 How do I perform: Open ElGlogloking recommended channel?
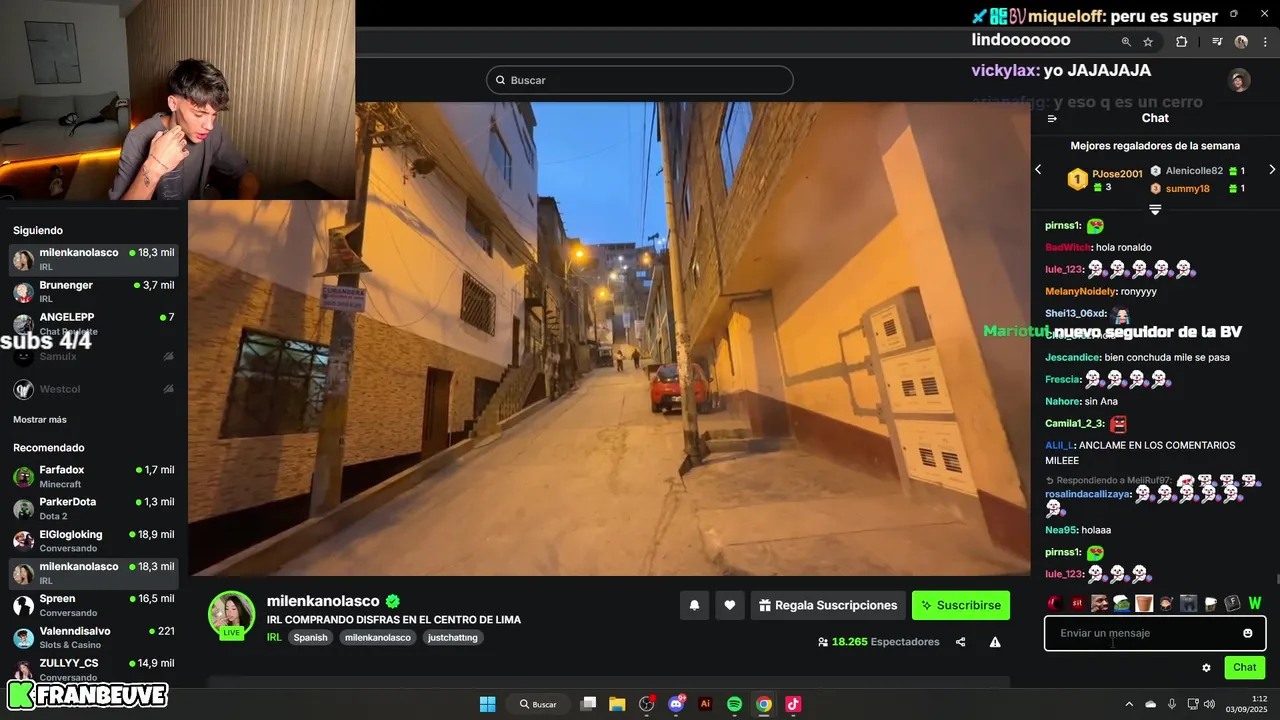94,541
